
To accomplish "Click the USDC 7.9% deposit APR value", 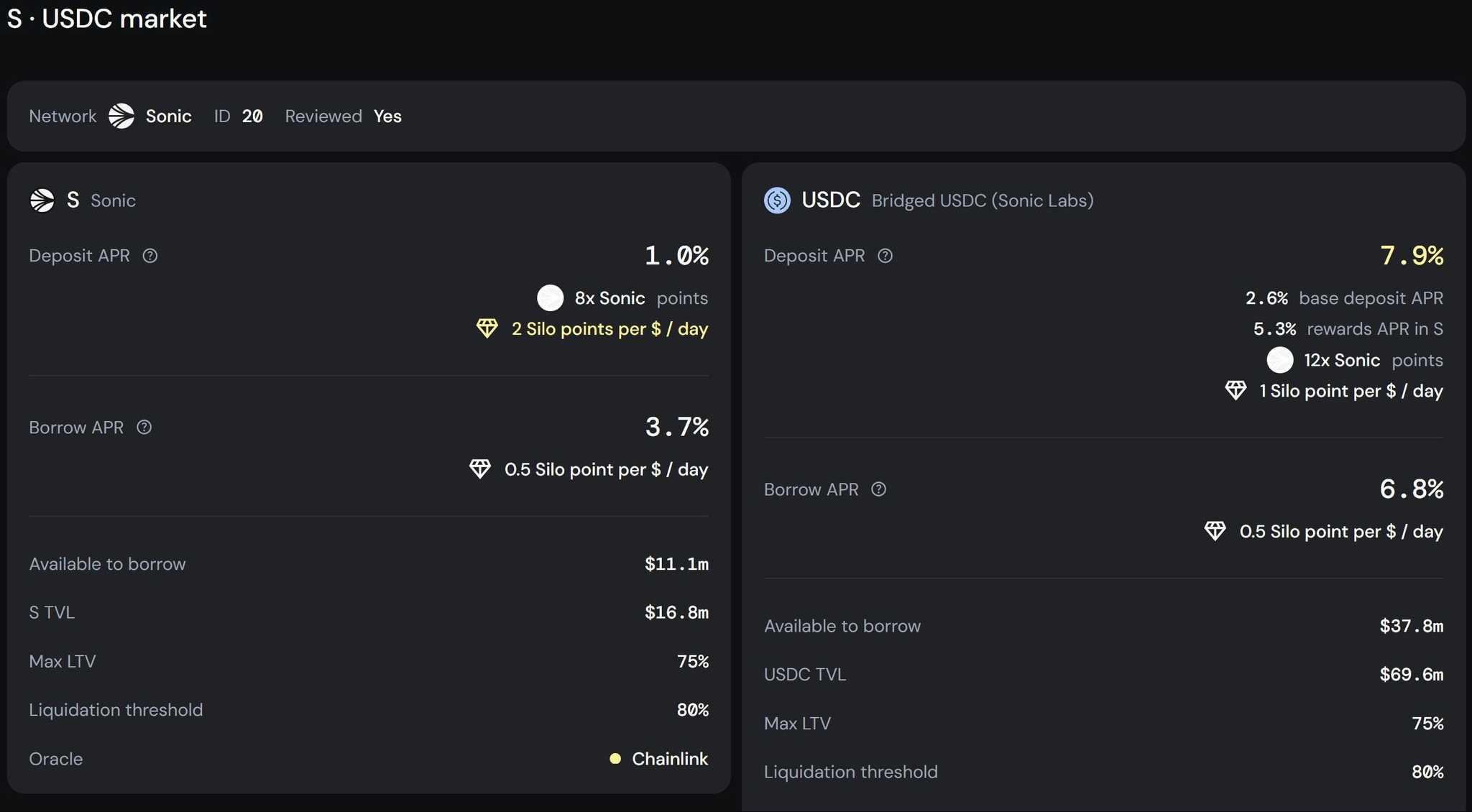I will click(1412, 256).
